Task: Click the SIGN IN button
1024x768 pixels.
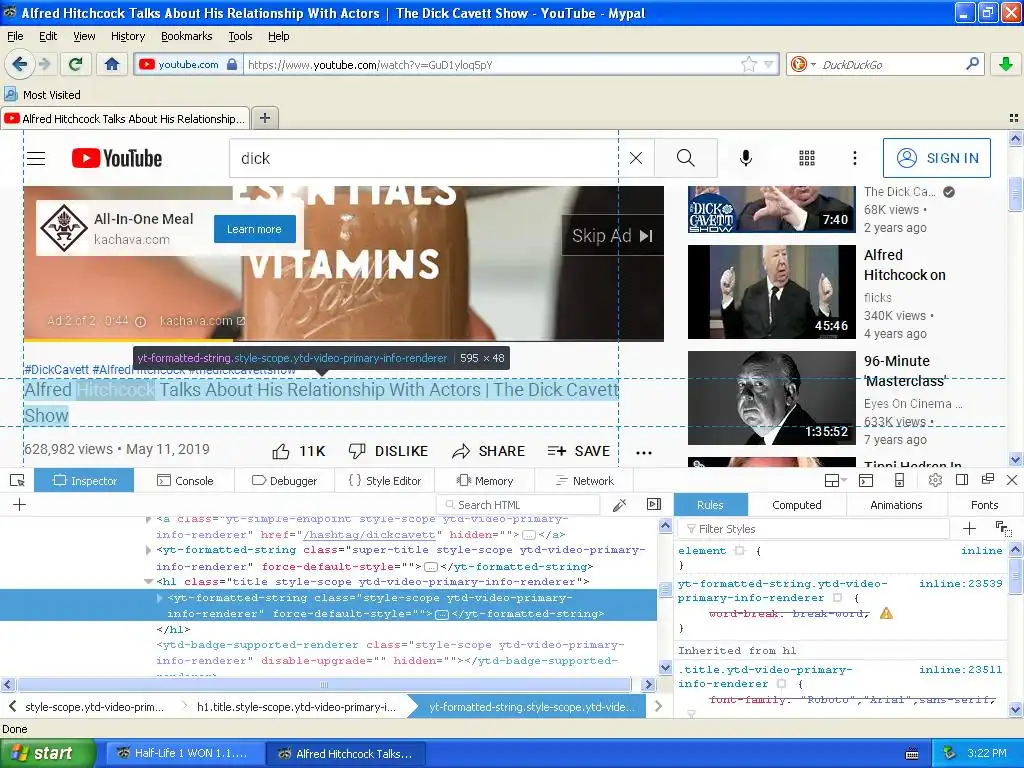Action: [x=936, y=158]
